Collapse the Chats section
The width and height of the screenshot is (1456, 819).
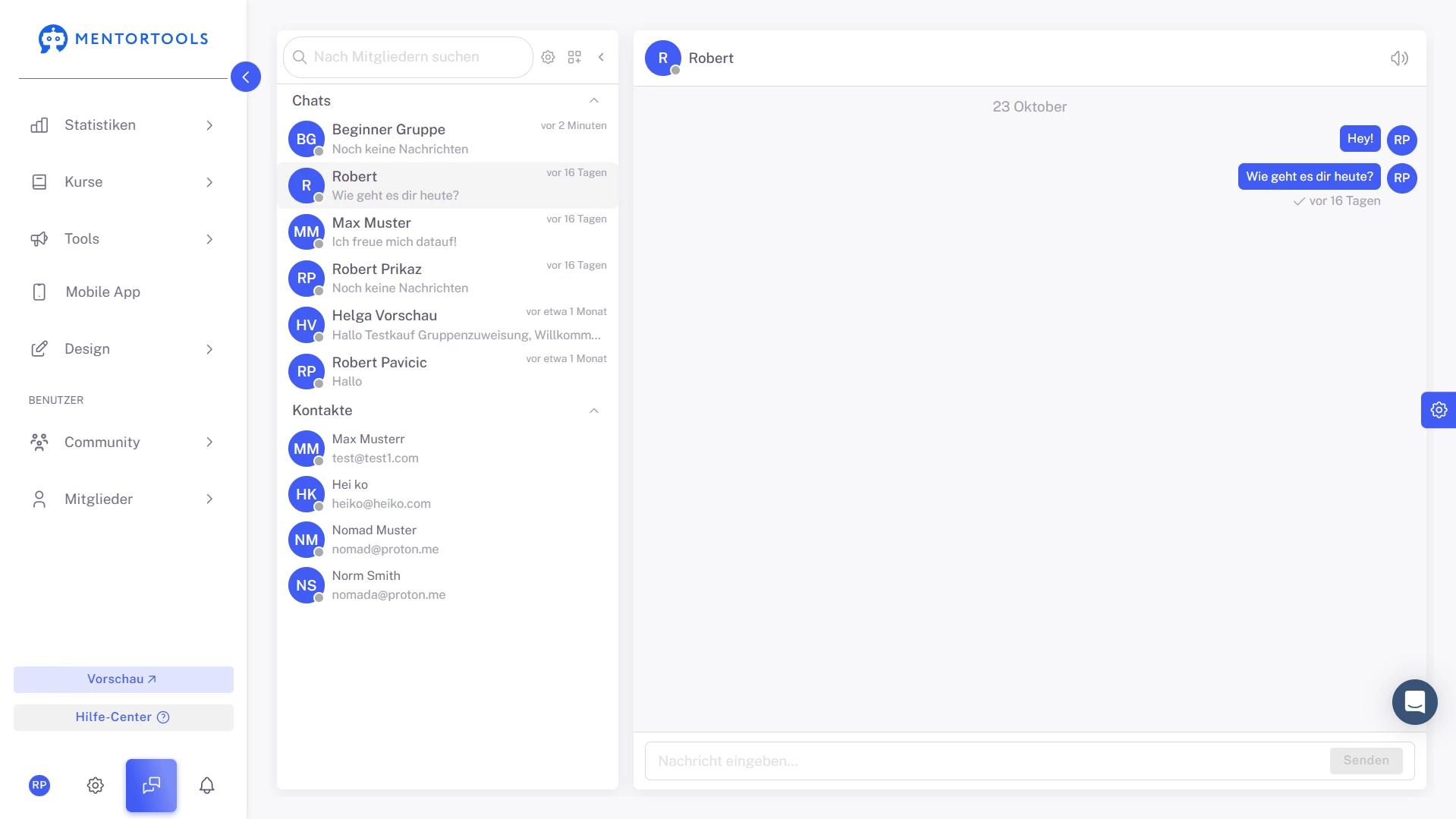(x=593, y=101)
